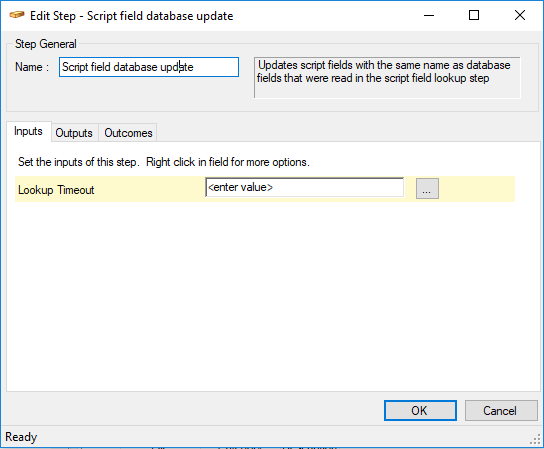Focus the Lookup Timeout value field
The width and height of the screenshot is (544, 449).
pyautogui.click(x=304, y=188)
